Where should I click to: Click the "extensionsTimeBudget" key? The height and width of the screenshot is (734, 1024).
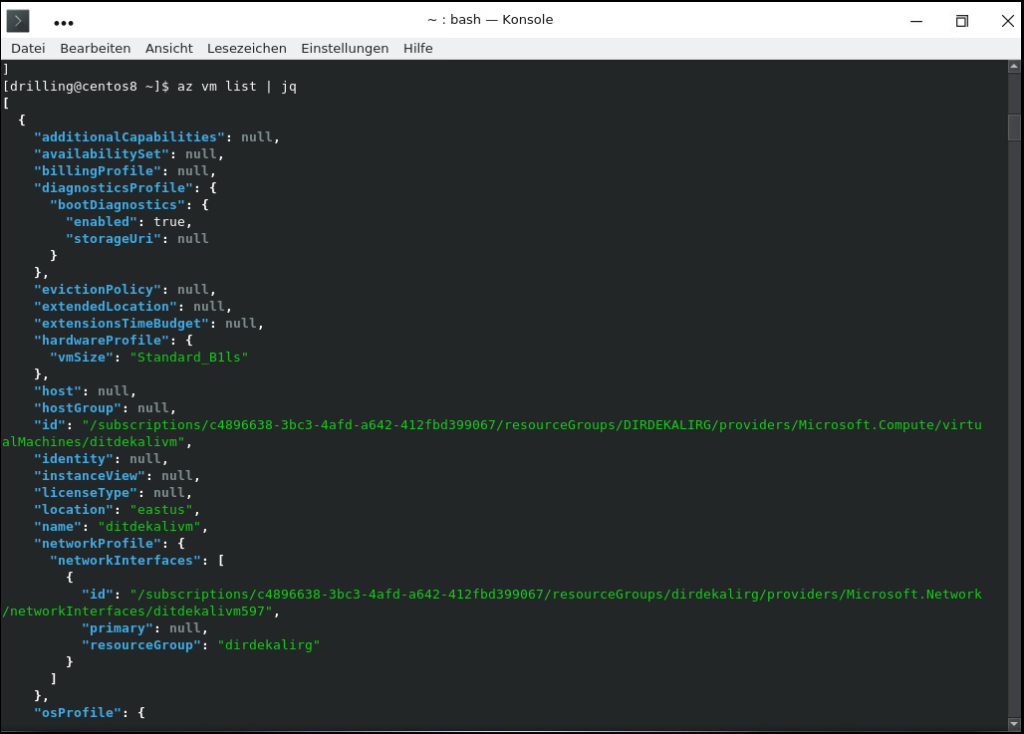(x=121, y=323)
